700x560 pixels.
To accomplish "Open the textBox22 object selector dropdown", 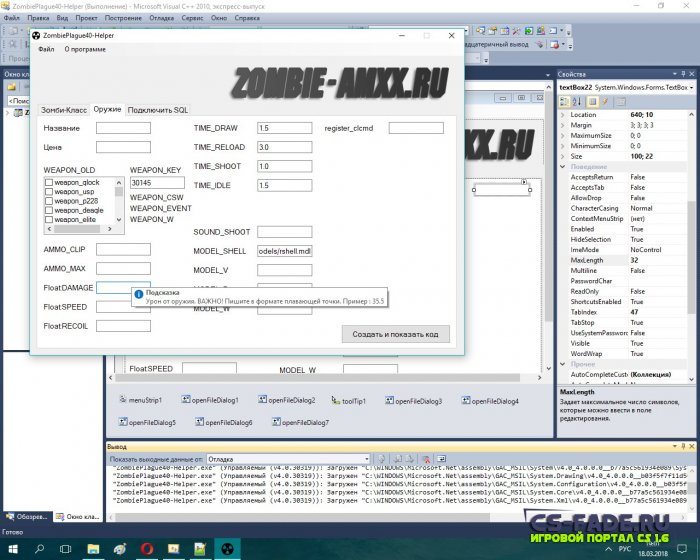I will pos(691,88).
